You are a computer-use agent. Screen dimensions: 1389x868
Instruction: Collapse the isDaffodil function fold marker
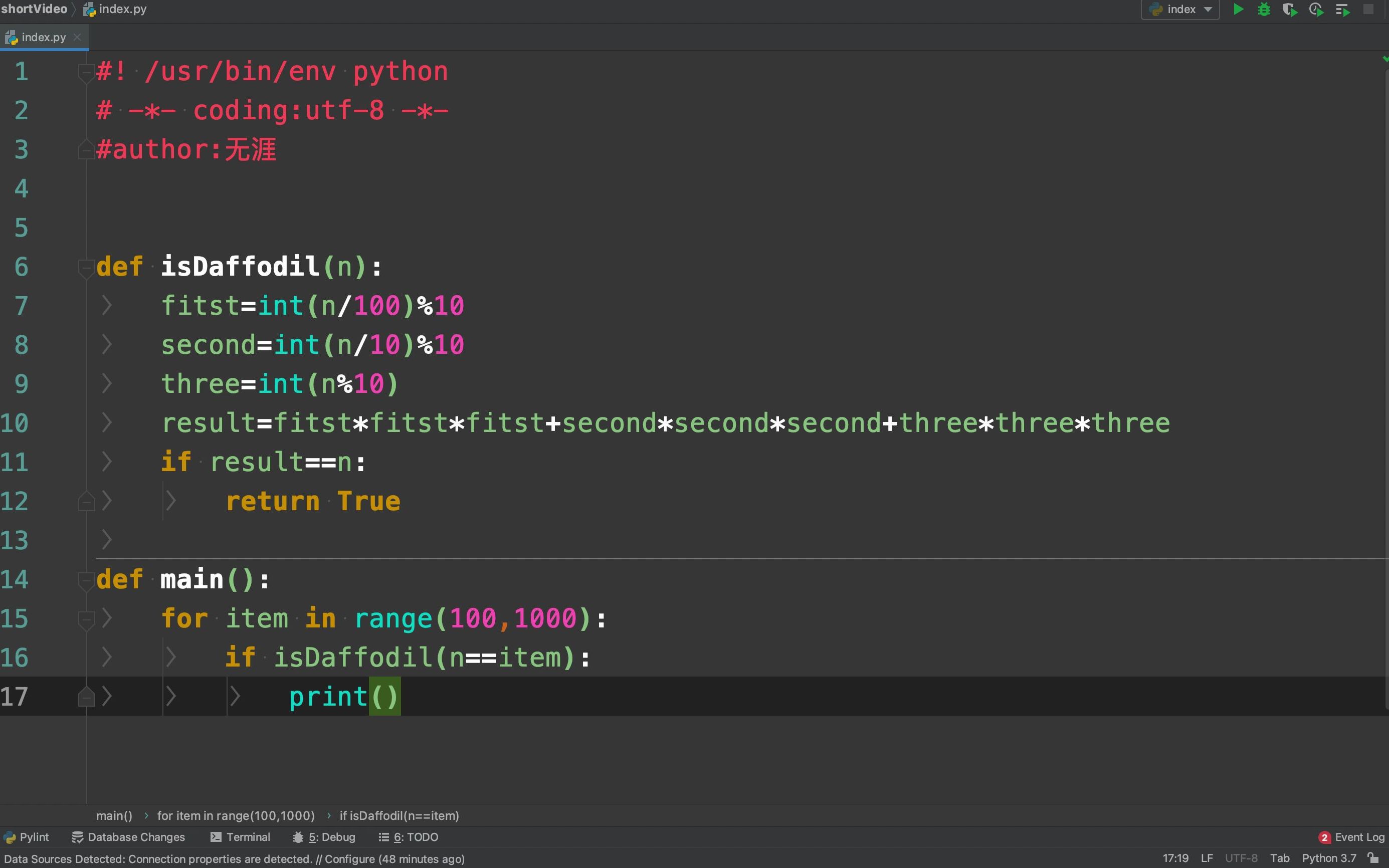[x=86, y=267]
